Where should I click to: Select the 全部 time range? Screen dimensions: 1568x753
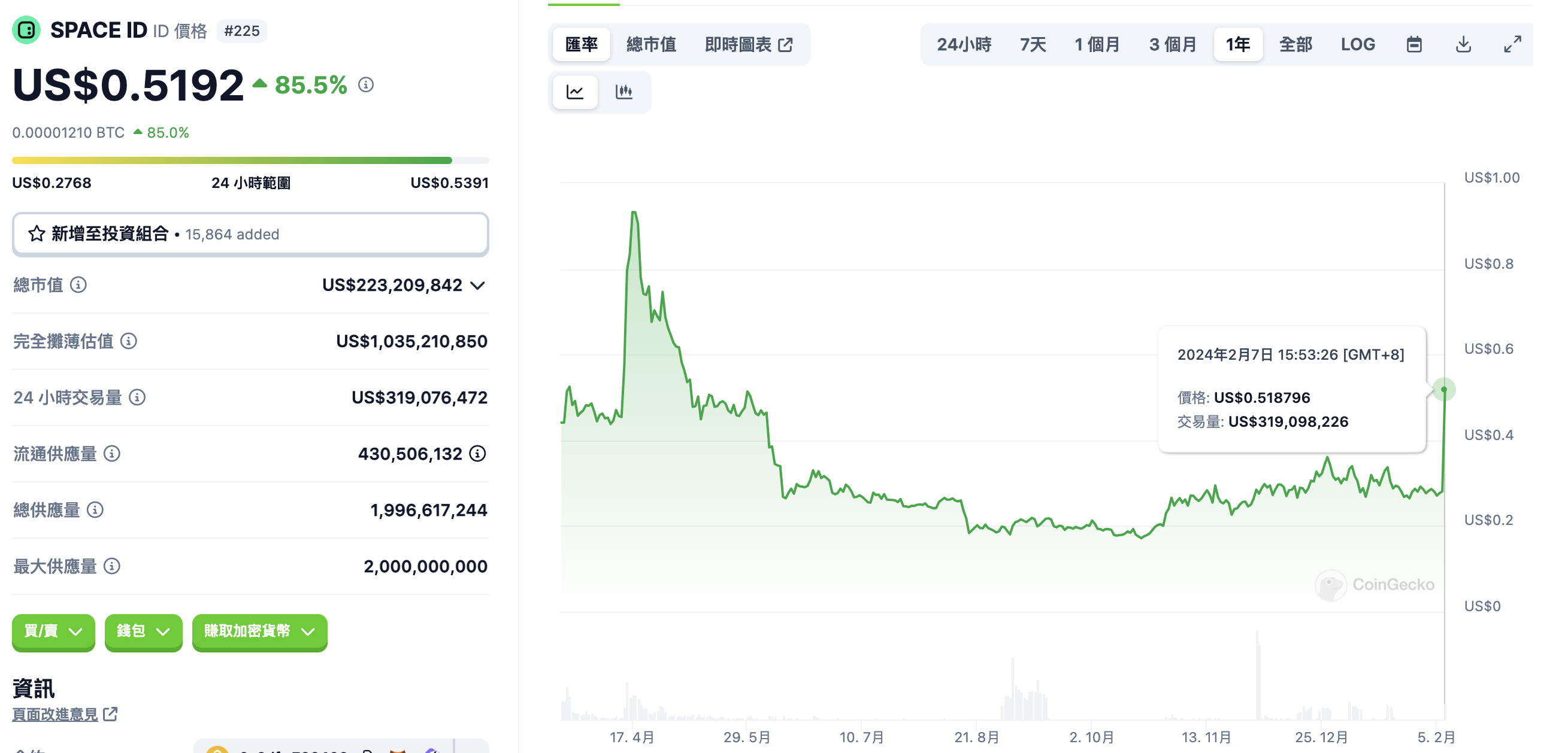[x=1295, y=44]
